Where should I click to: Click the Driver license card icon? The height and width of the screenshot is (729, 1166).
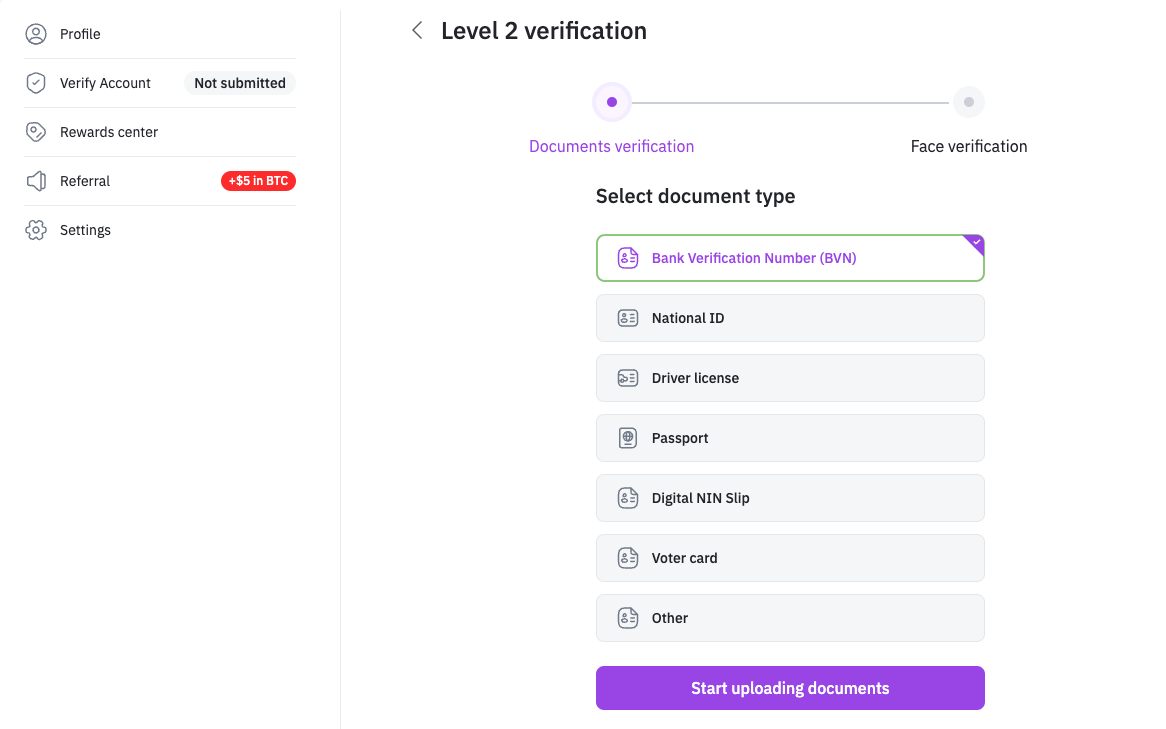pos(628,378)
